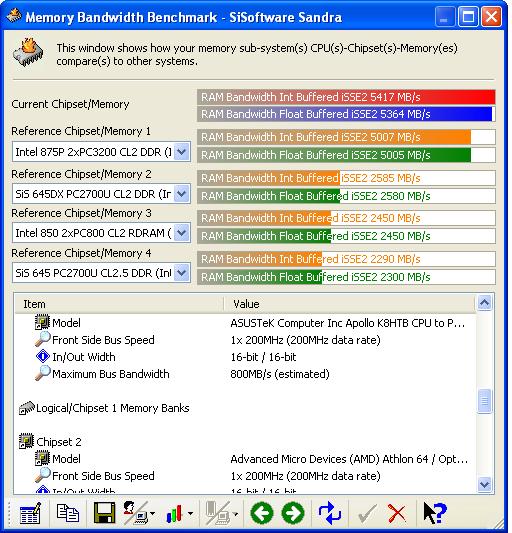Select the ASUSTeK Computer Inc Apollo K8HTB value
Screen dimensions: 512x533
click(x=347, y=323)
